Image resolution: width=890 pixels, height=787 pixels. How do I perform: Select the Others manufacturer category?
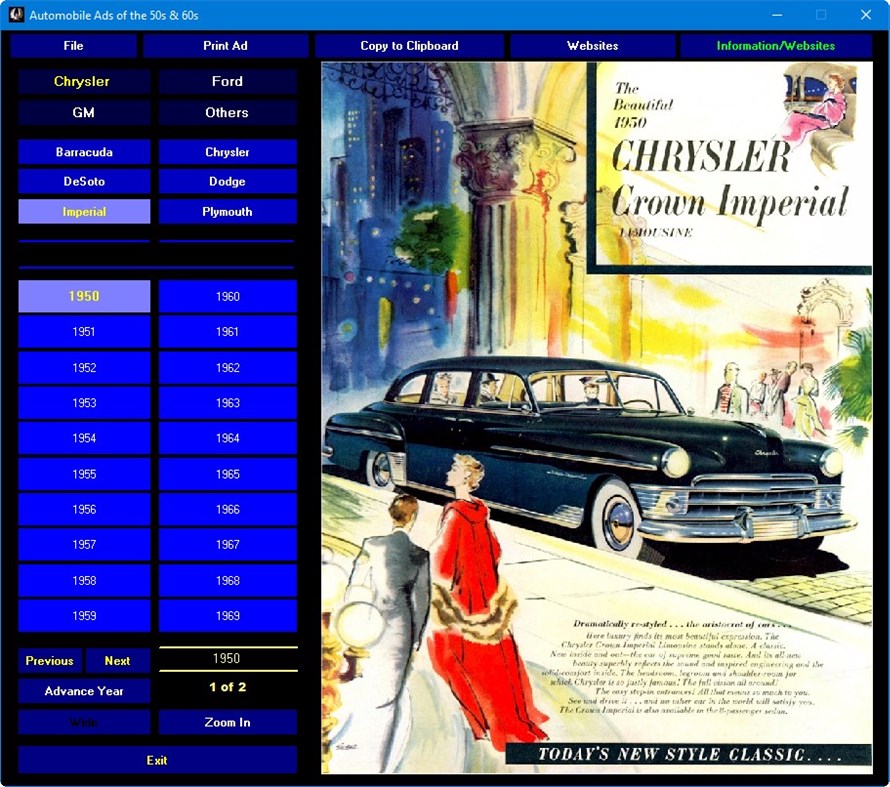coord(227,112)
